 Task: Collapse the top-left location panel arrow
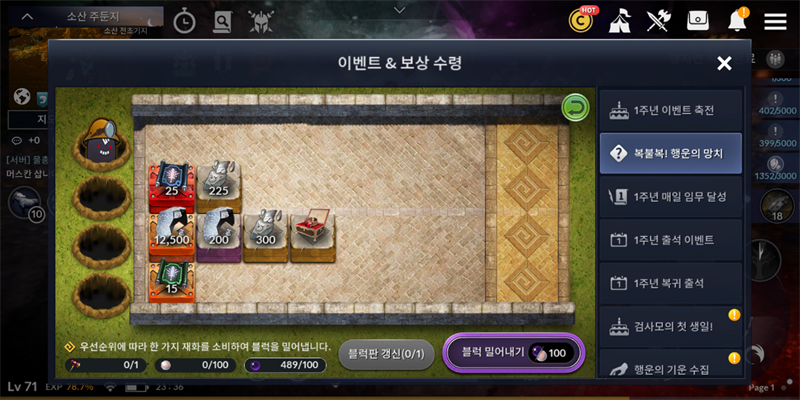[x=27, y=16]
